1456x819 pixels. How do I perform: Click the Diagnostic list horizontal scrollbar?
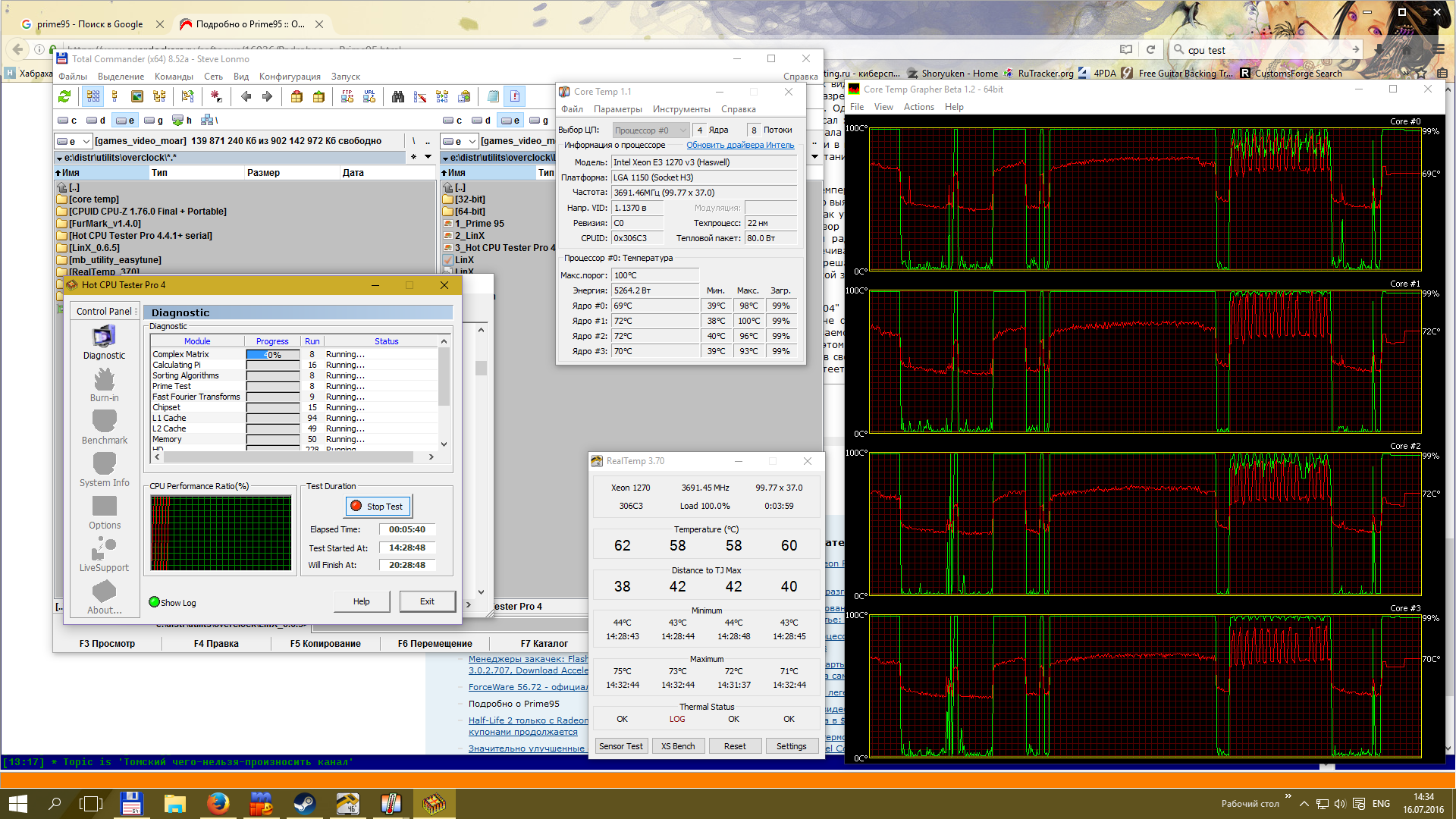pyautogui.click(x=288, y=457)
